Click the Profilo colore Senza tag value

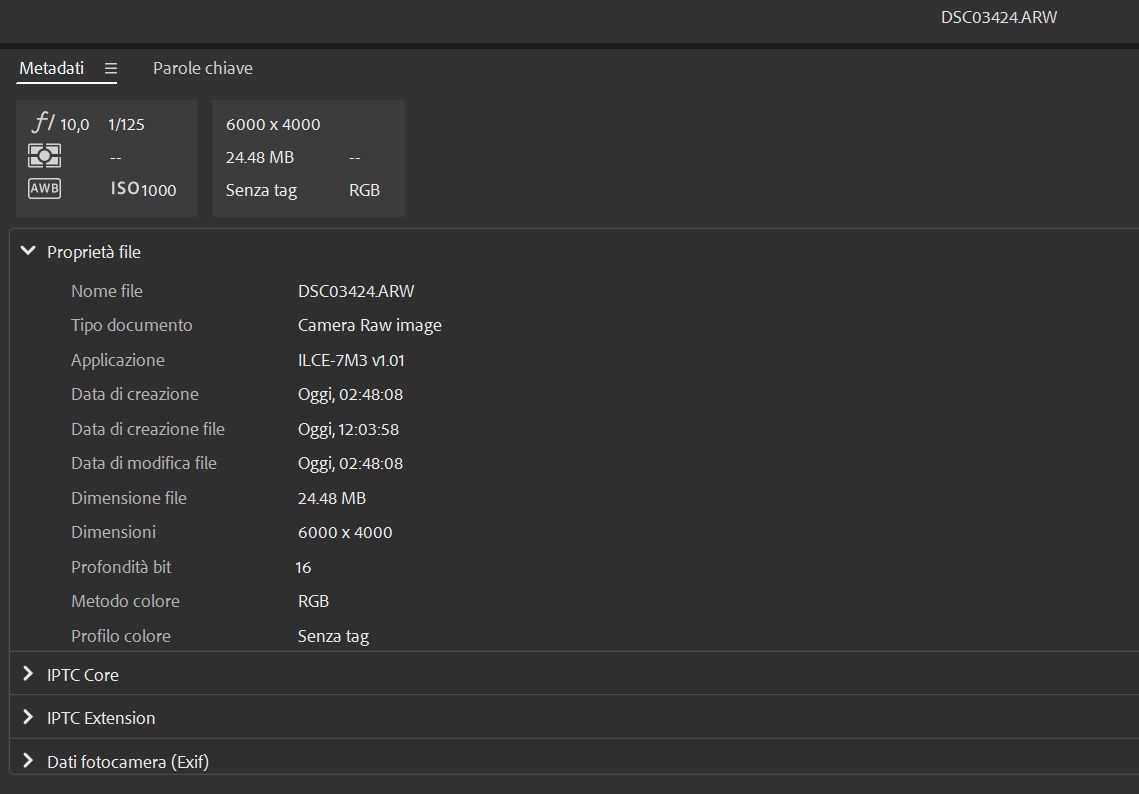[x=333, y=636]
